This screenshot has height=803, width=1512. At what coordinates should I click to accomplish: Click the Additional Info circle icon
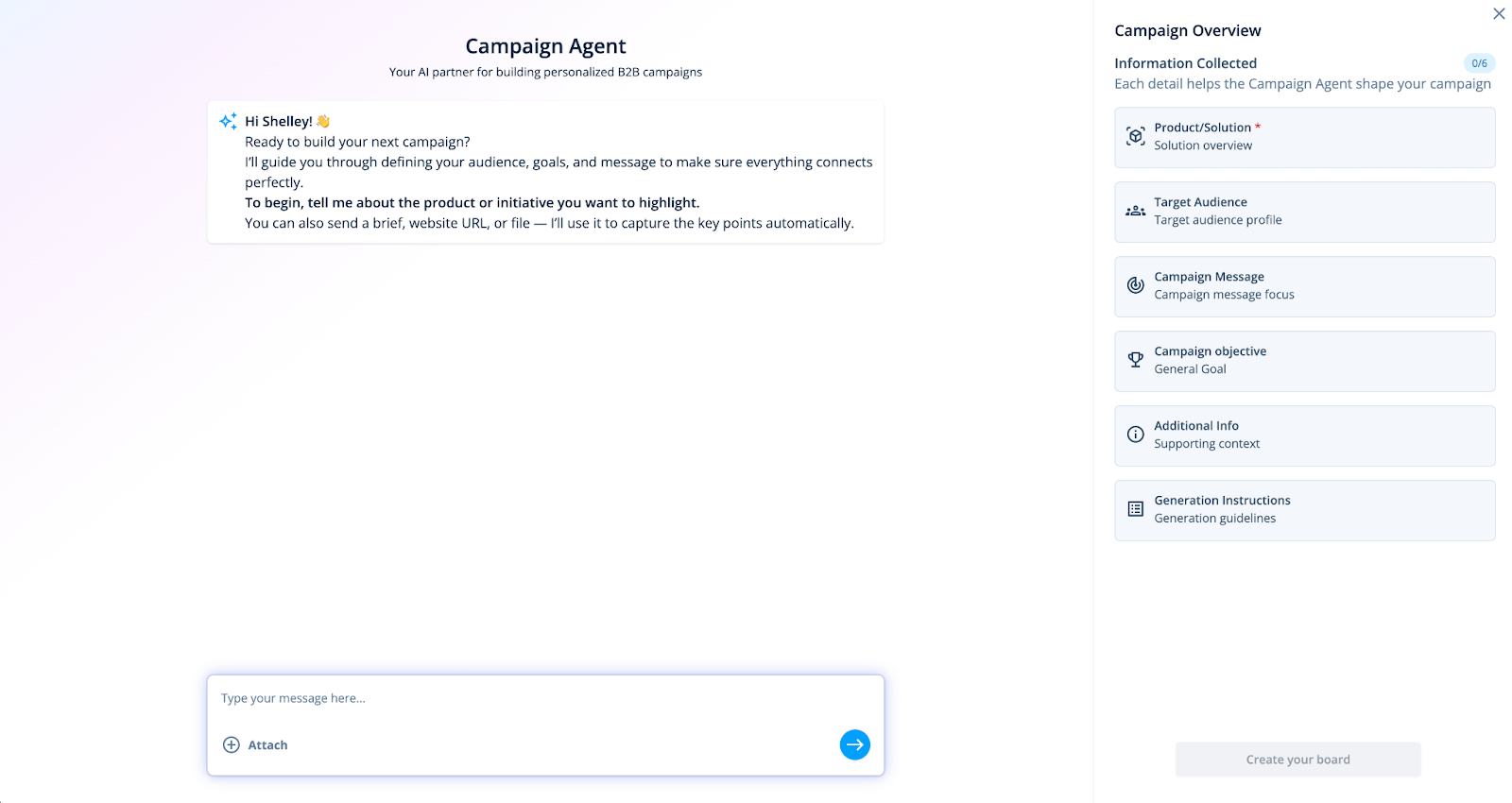click(1135, 435)
